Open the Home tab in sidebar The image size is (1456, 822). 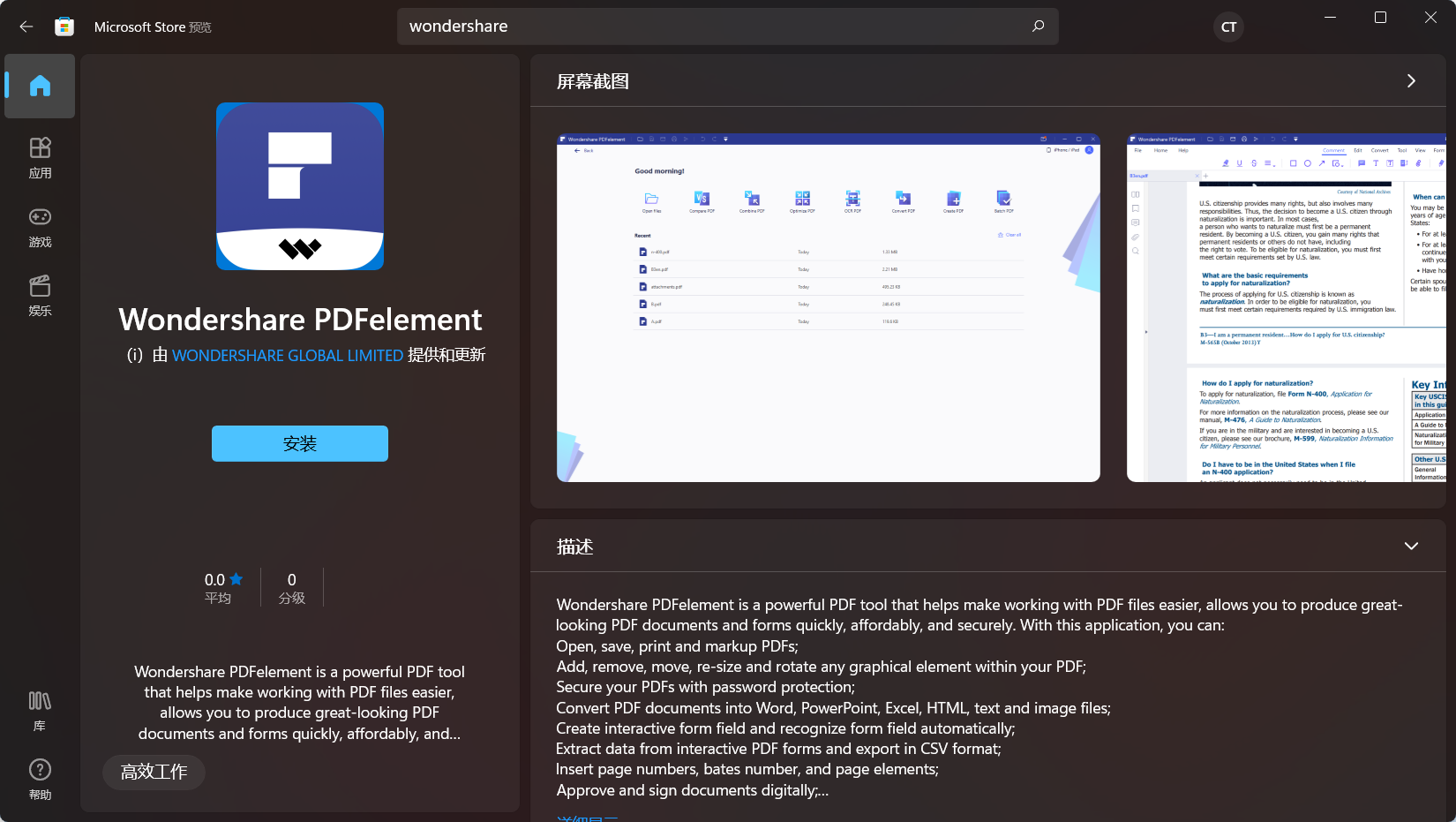point(40,86)
